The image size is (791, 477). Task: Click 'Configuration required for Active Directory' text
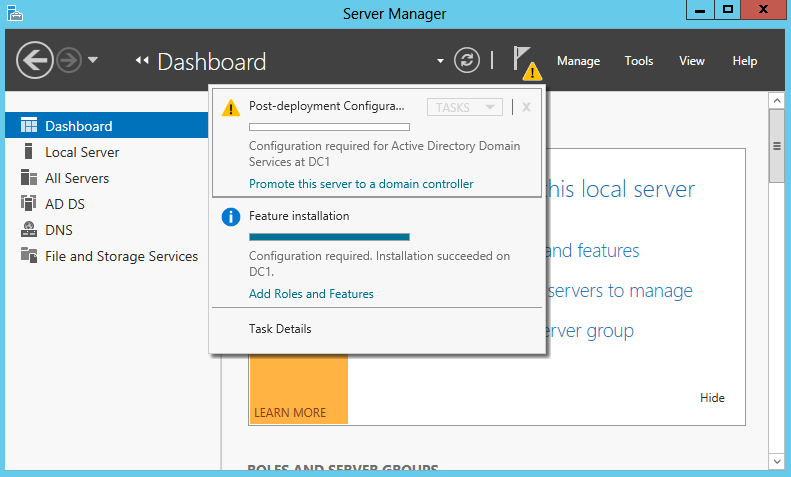[384, 154]
